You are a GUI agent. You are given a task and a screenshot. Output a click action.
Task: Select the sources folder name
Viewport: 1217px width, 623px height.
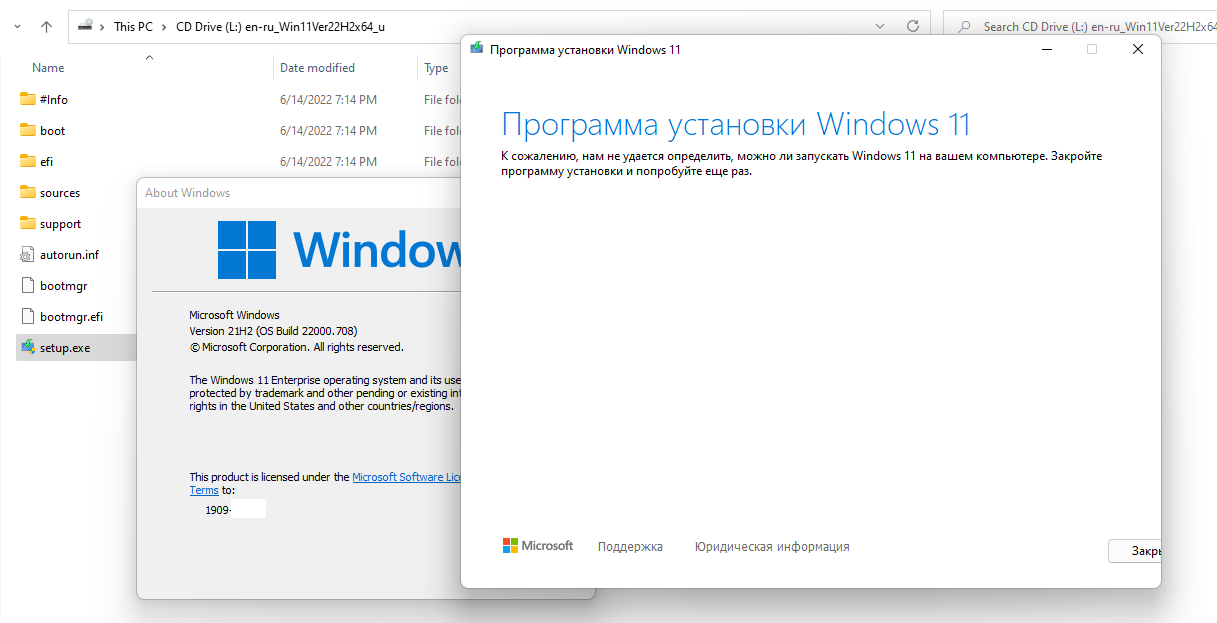click(60, 193)
